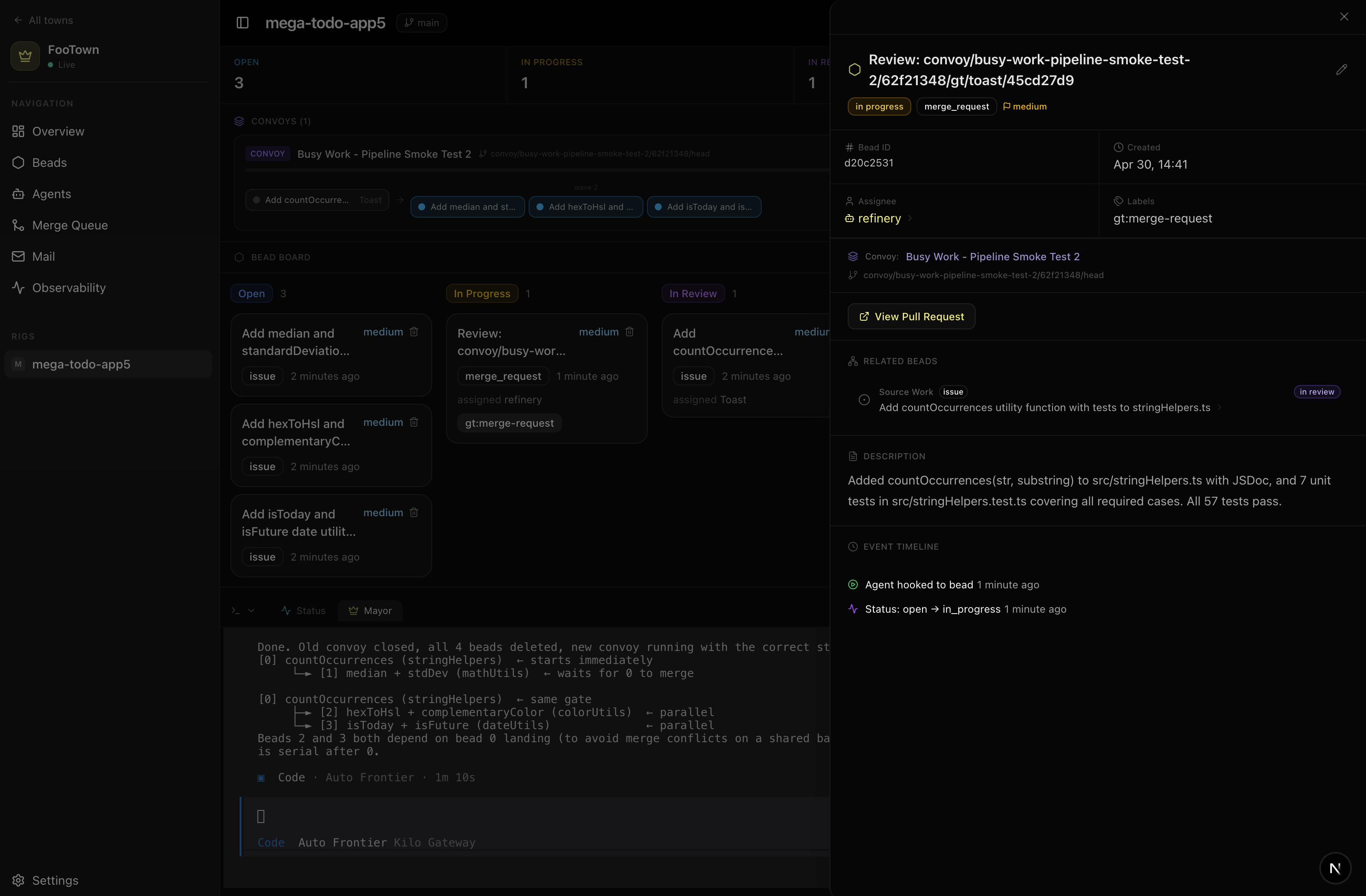
Task: Click the Mayor terminal input field
Action: [535, 817]
